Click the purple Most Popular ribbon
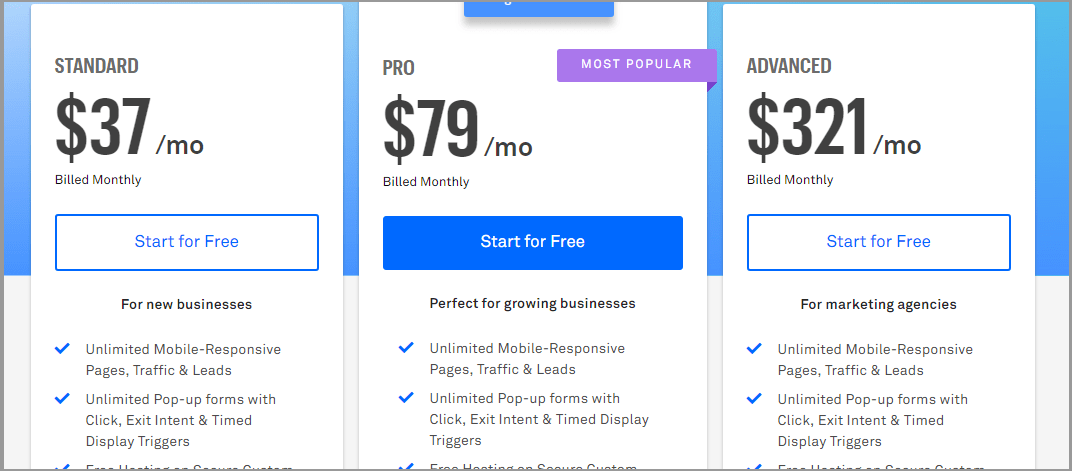The width and height of the screenshot is (1072, 471). (636, 65)
